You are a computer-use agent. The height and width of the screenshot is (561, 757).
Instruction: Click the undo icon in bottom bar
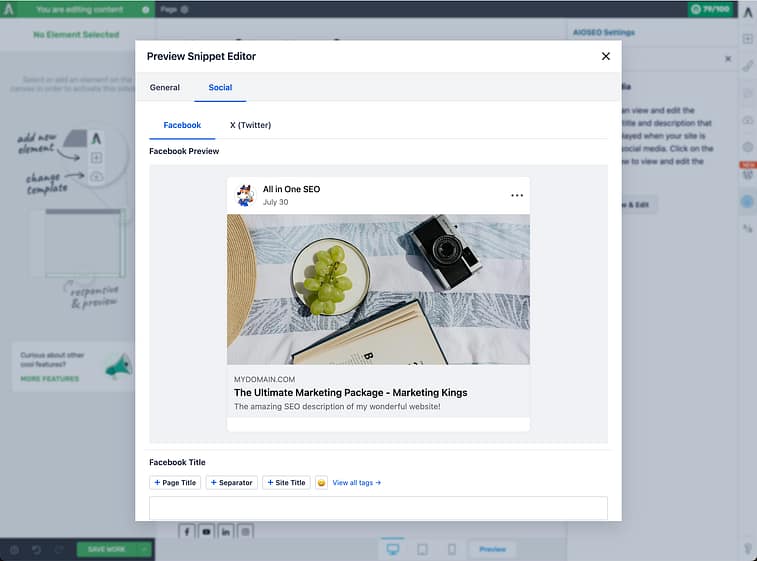pos(36,549)
